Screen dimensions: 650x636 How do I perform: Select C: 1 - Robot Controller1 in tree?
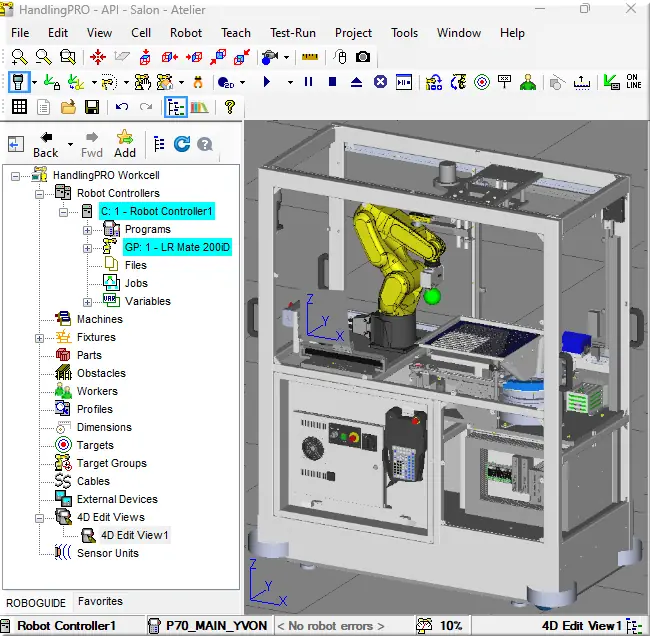coord(156,211)
